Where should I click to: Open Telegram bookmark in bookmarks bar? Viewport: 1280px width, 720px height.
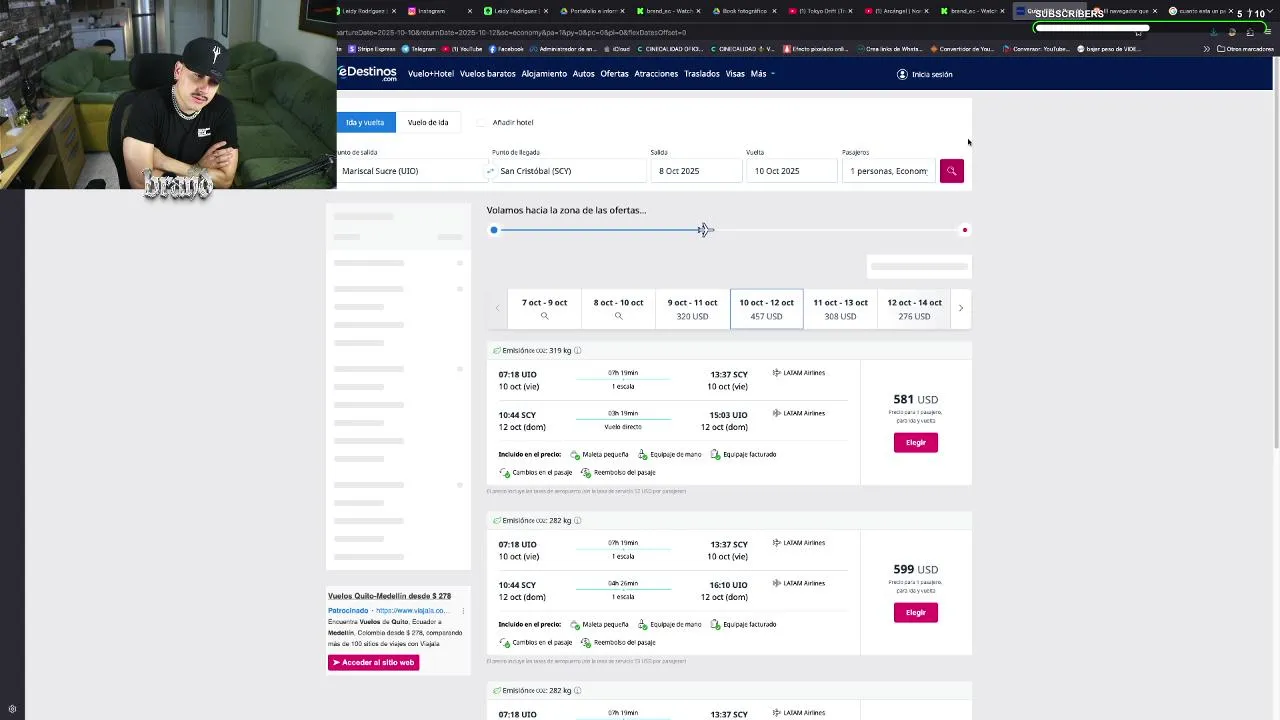coord(420,49)
